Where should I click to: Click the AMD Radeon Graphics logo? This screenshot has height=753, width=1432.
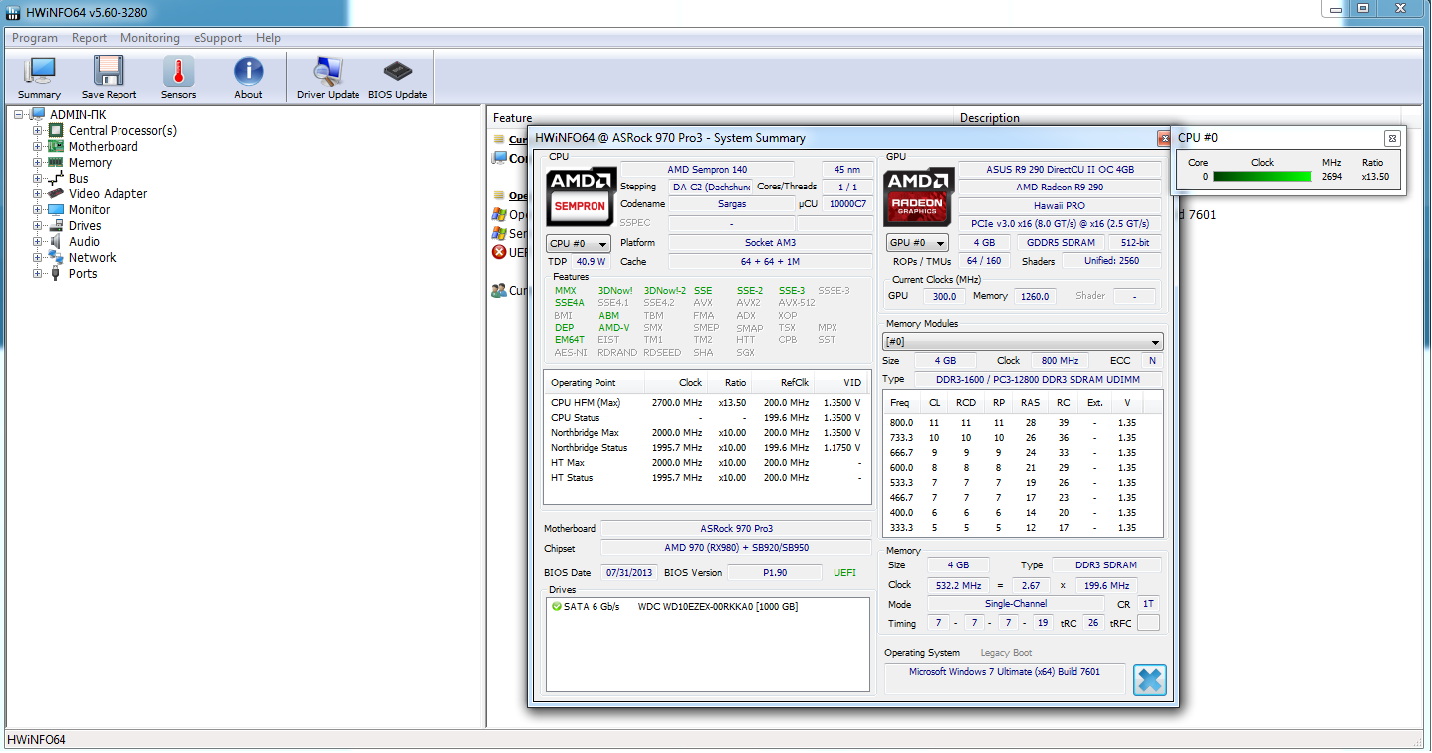[x=919, y=196]
